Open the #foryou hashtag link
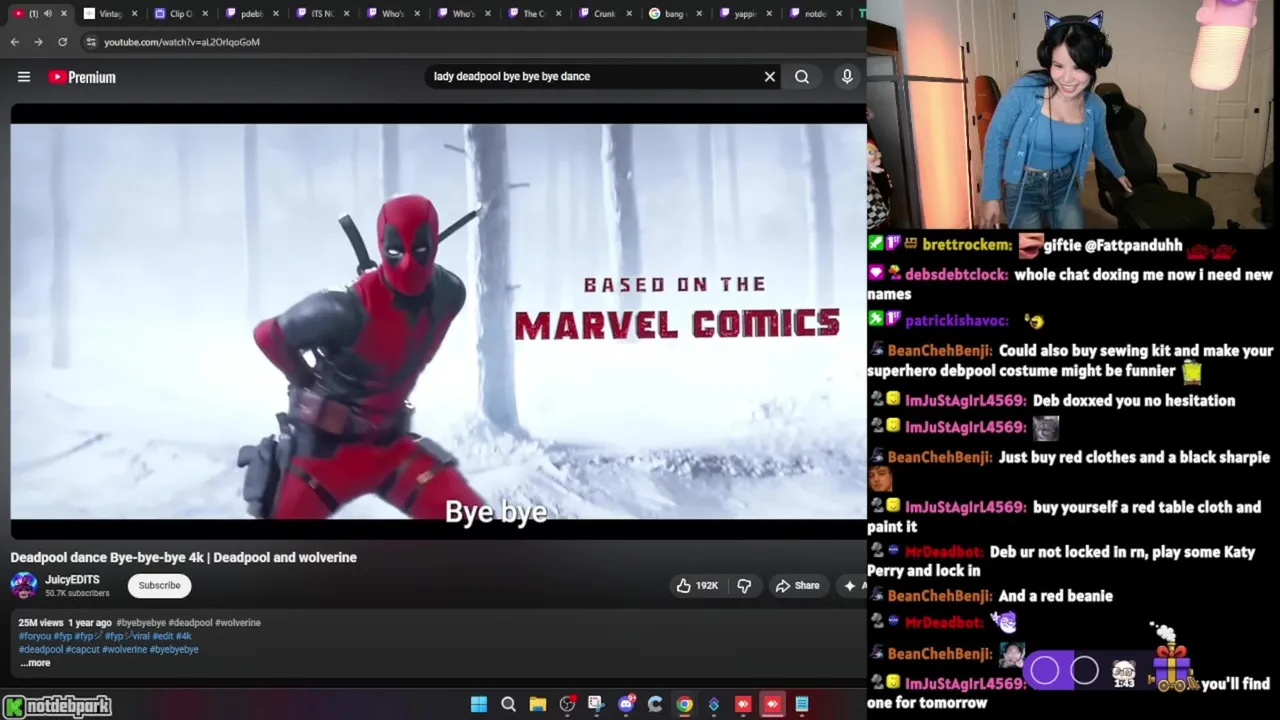This screenshot has width=1280, height=720. (x=35, y=636)
